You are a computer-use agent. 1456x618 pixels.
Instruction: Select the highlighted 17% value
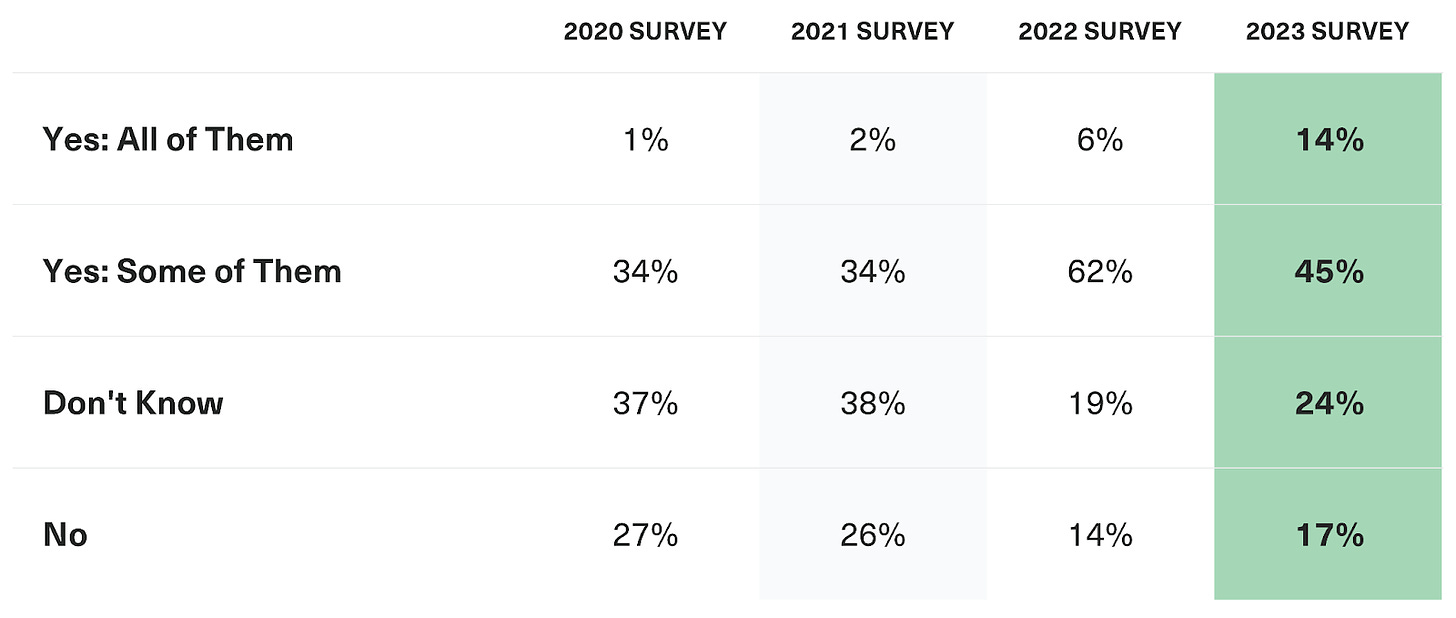click(1328, 535)
